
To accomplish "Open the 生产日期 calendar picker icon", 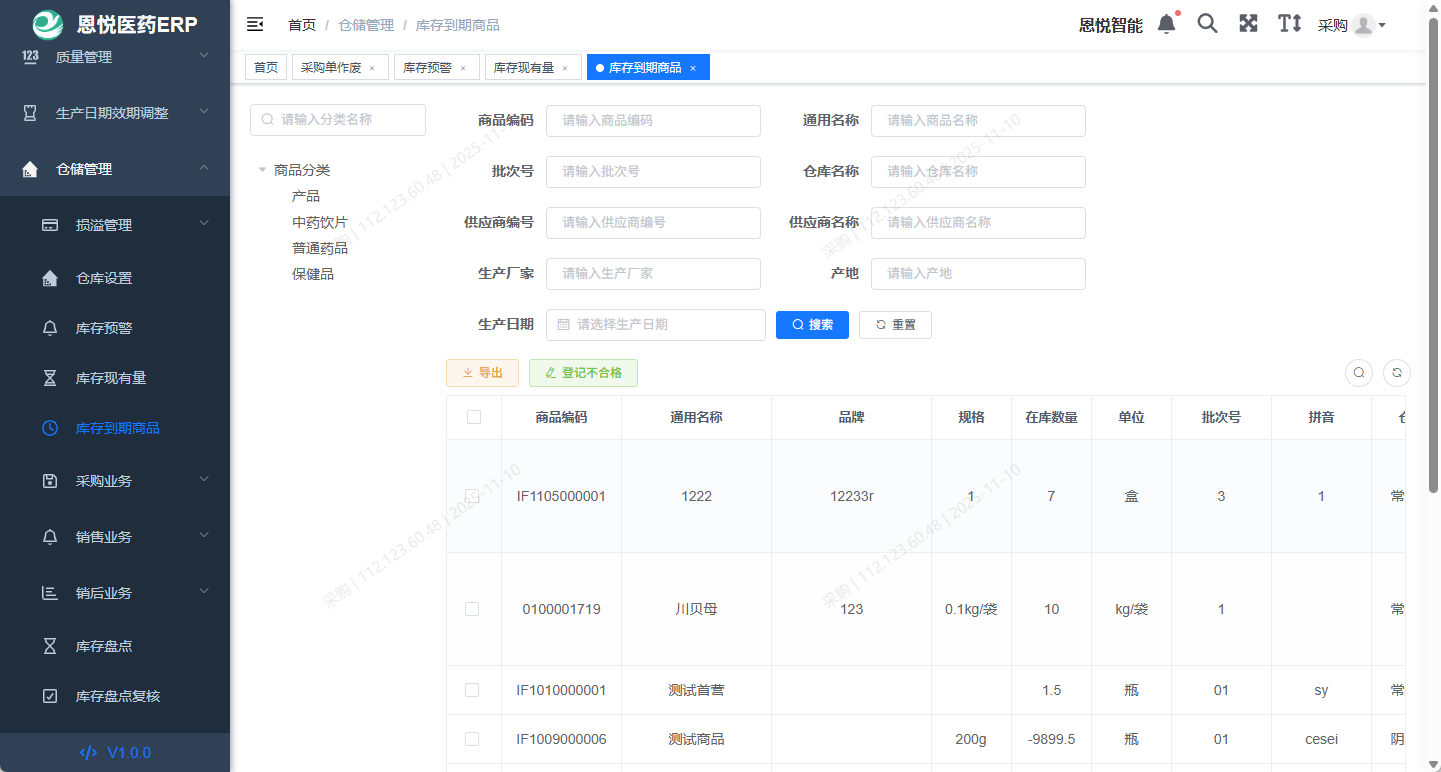I will 566,324.
